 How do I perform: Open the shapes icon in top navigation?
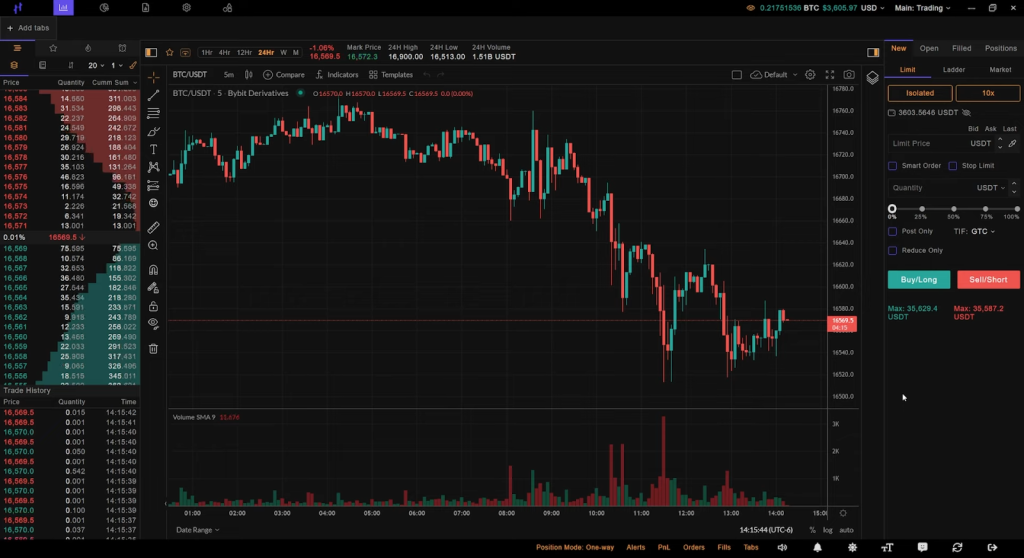pyautogui.click(x=227, y=8)
